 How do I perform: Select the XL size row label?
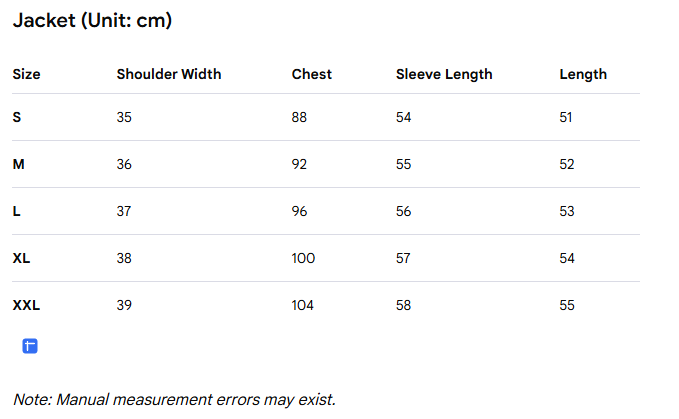(x=21, y=258)
